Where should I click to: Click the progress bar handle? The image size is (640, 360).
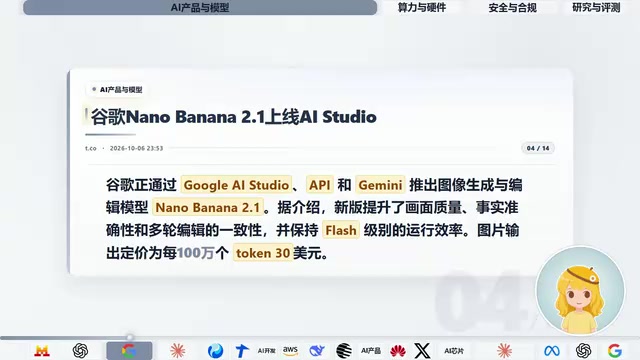[130, 337]
